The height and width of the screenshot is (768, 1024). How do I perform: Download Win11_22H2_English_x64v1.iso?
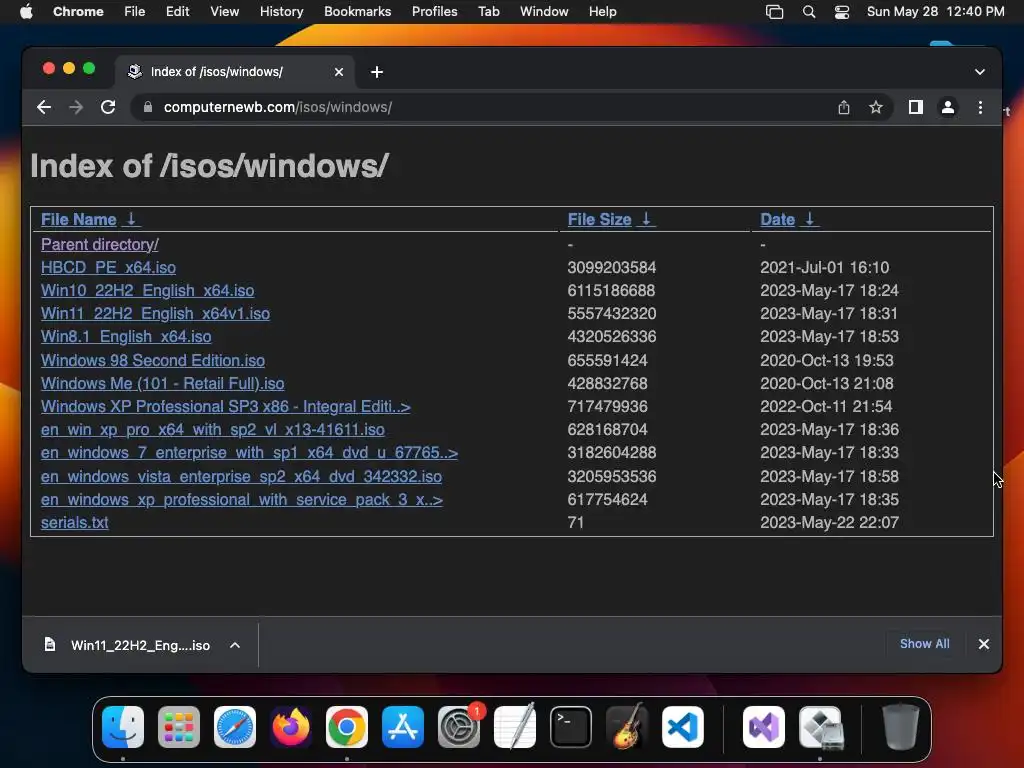click(155, 313)
